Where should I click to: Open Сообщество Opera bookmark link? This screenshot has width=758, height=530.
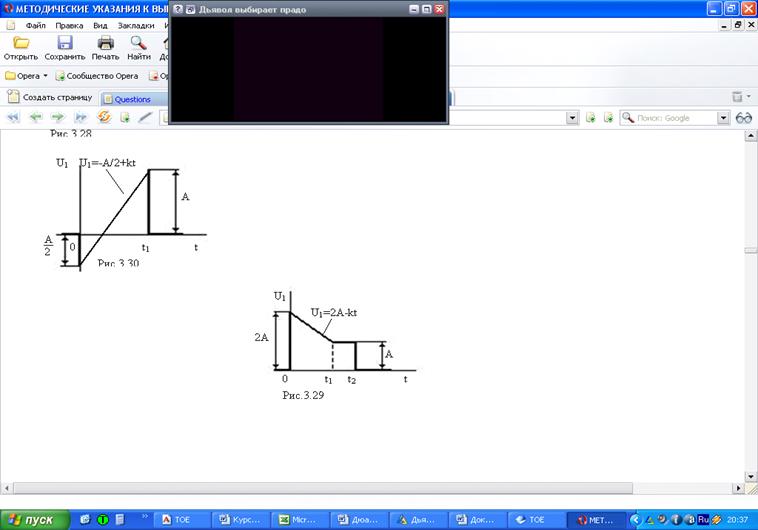point(97,76)
